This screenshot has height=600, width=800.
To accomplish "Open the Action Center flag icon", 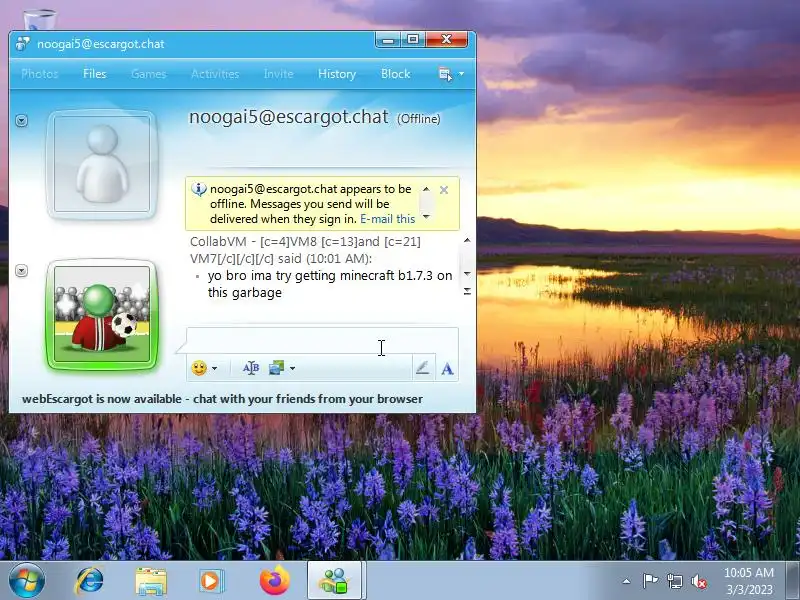I will [650, 581].
